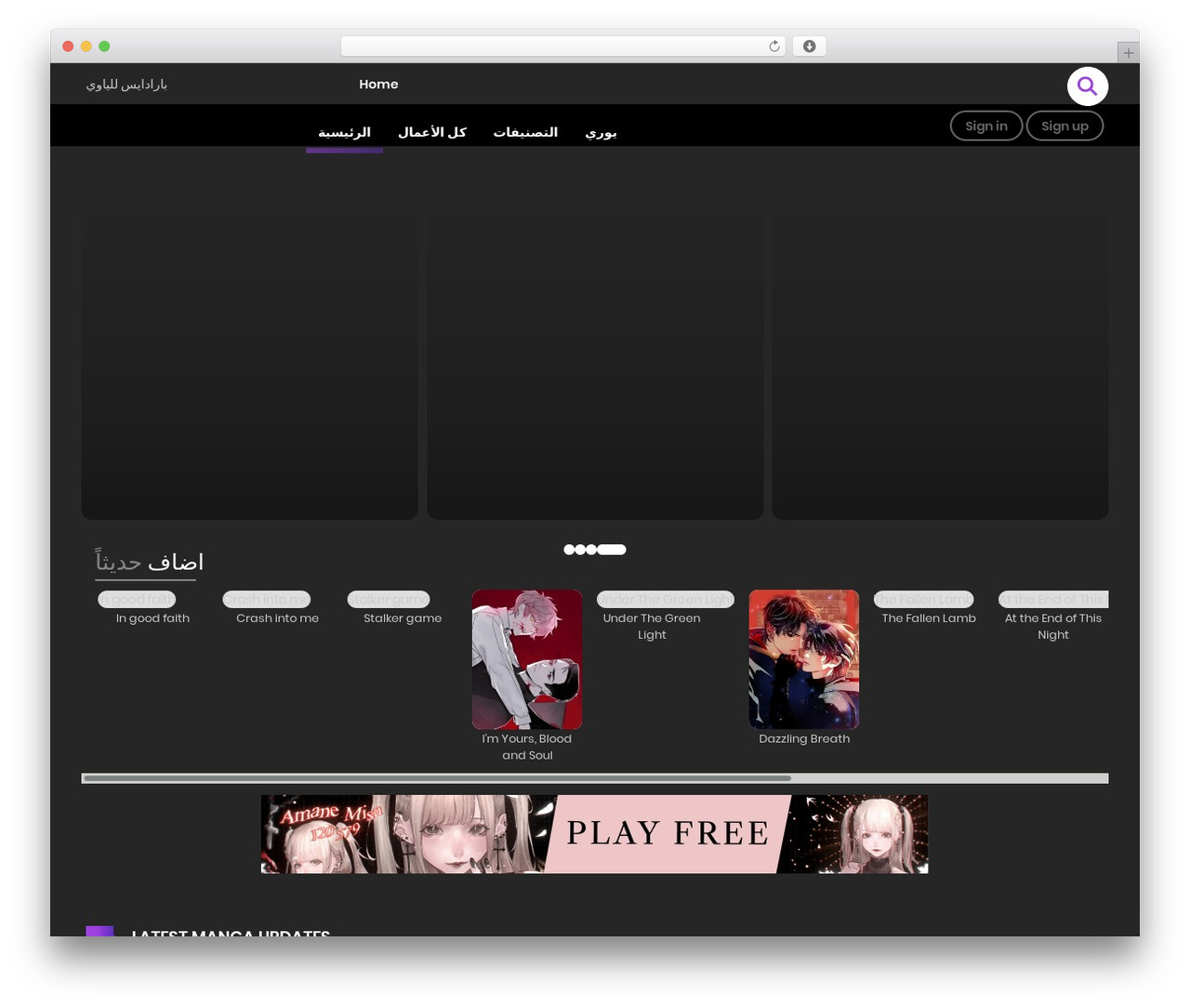1190x1008 pixels.
Task: Open the "Stalker game" title text
Action: point(403,618)
